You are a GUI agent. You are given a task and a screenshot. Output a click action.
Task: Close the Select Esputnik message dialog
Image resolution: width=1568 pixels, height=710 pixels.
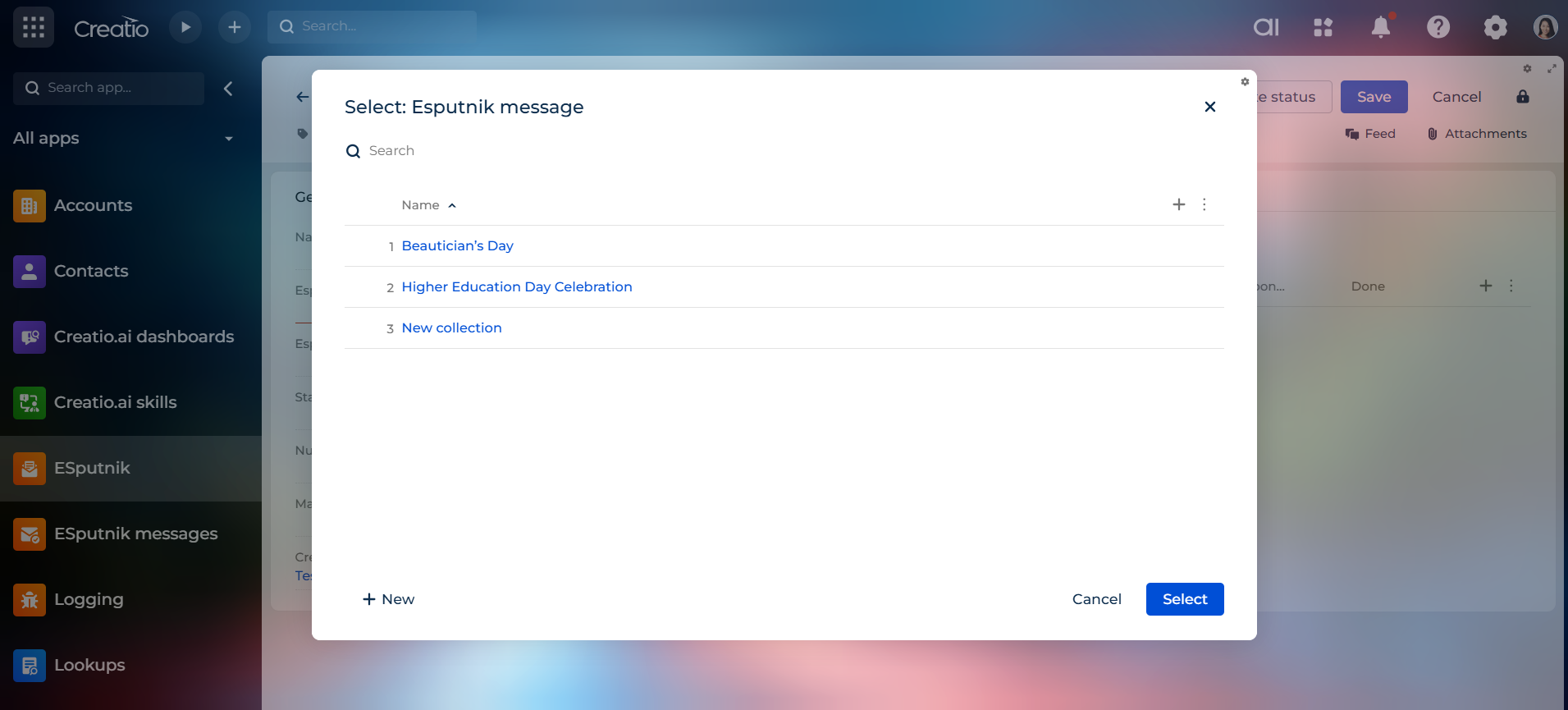(x=1209, y=107)
